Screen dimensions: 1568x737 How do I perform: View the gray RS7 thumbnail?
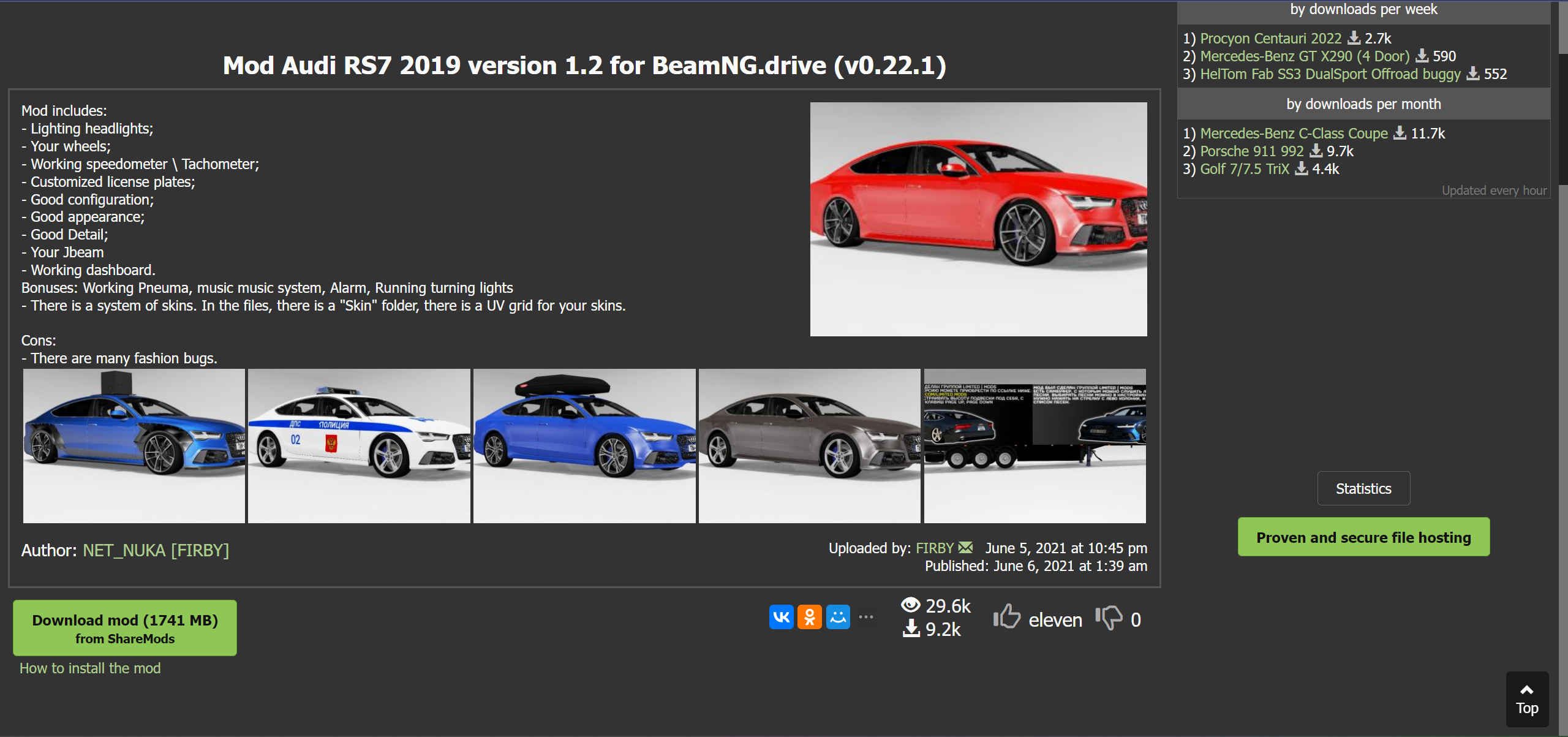tap(809, 445)
